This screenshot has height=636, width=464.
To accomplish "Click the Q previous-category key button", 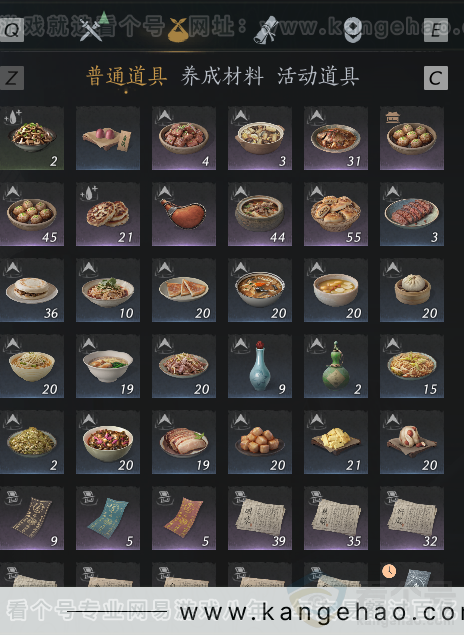I will [11, 30].
